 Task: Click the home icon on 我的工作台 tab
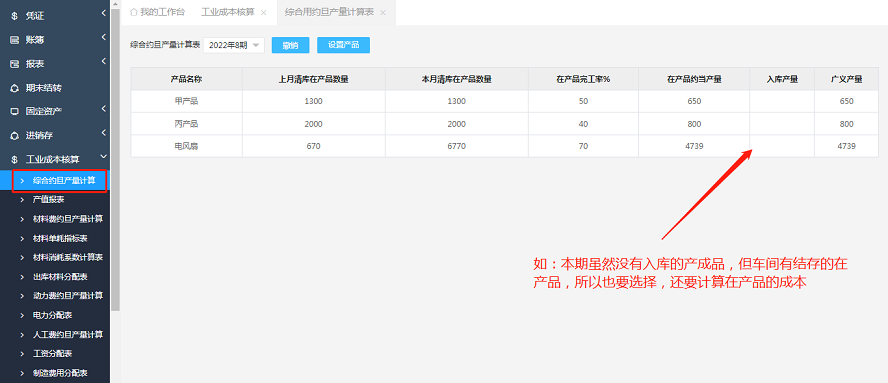pyautogui.click(x=134, y=12)
